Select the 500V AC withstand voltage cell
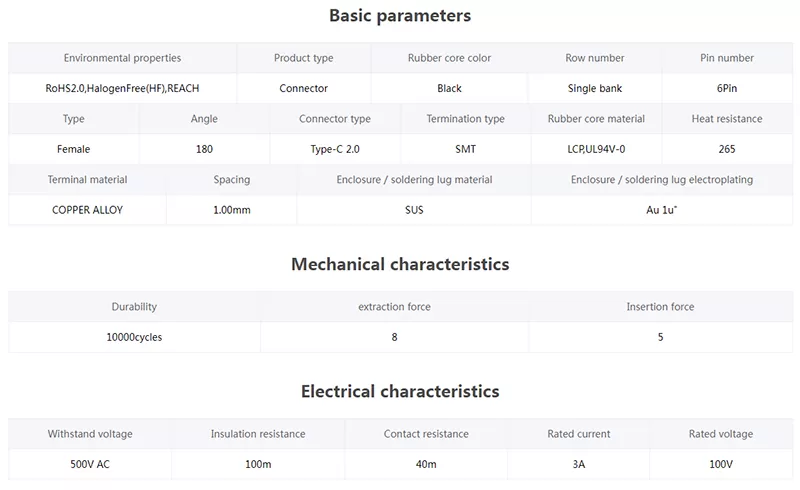This screenshot has height=490, width=800. (90, 464)
